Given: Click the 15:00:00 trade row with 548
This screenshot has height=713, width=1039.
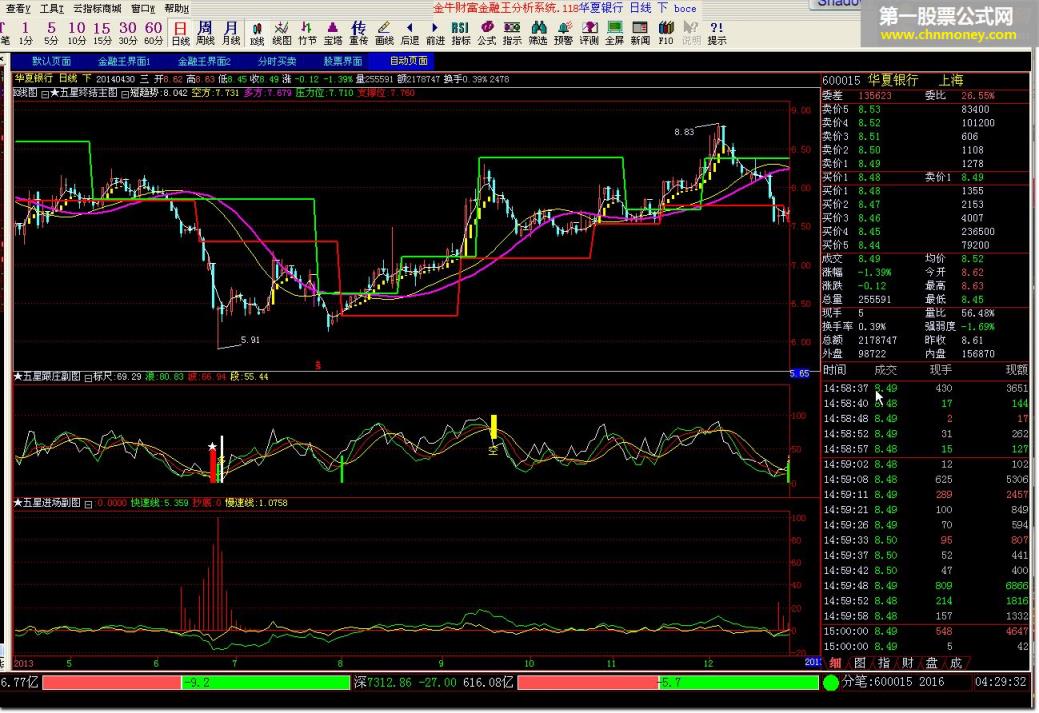Looking at the screenshot, I should 926,631.
